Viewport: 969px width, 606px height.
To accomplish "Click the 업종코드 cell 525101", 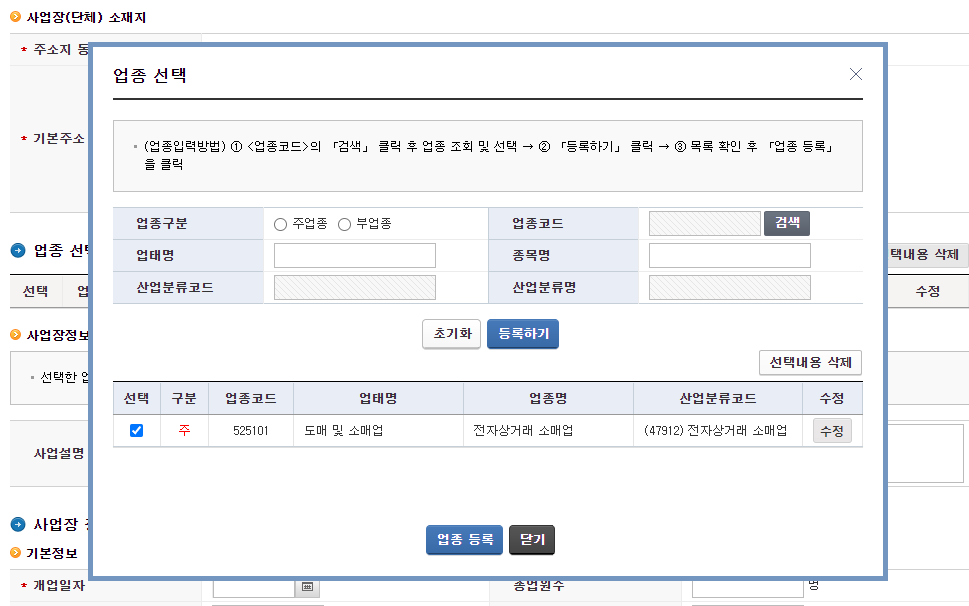I will click(251, 431).
